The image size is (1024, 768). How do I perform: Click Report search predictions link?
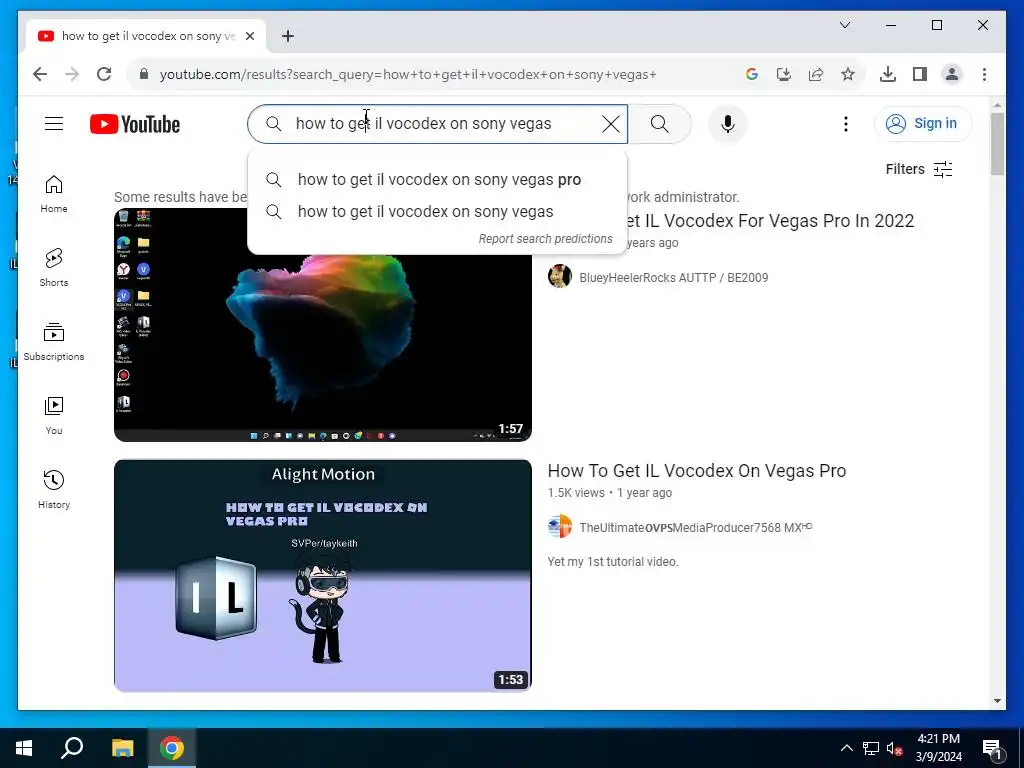click(x=545, y=239)
